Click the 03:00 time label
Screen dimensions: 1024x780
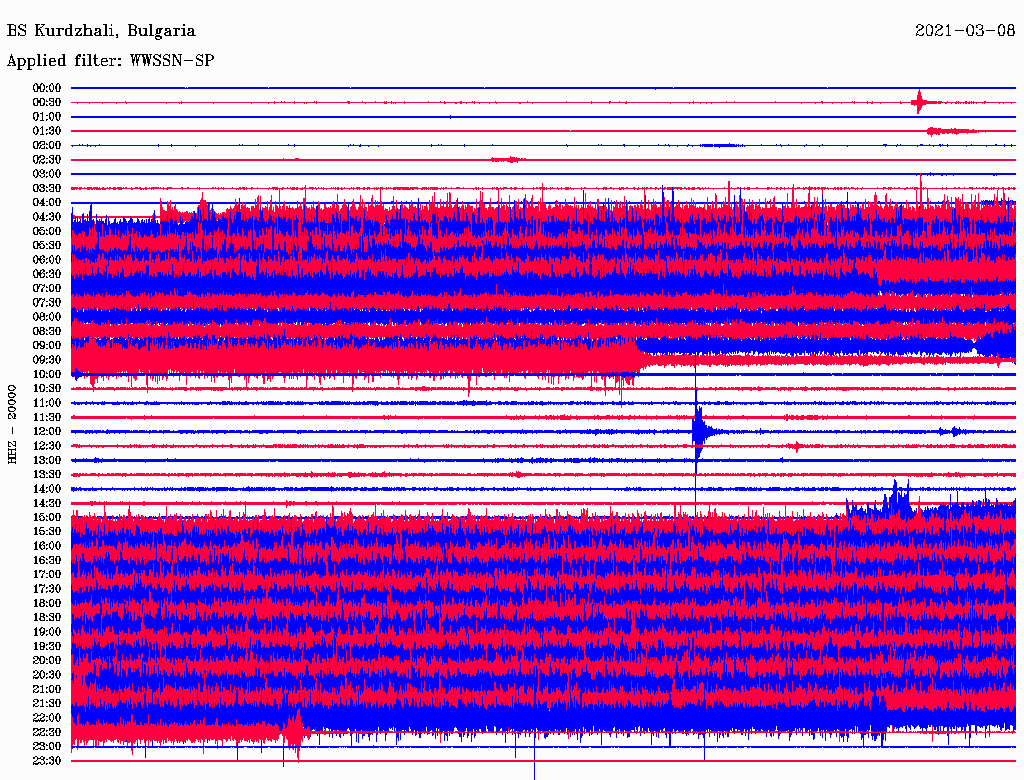[47, 174]
